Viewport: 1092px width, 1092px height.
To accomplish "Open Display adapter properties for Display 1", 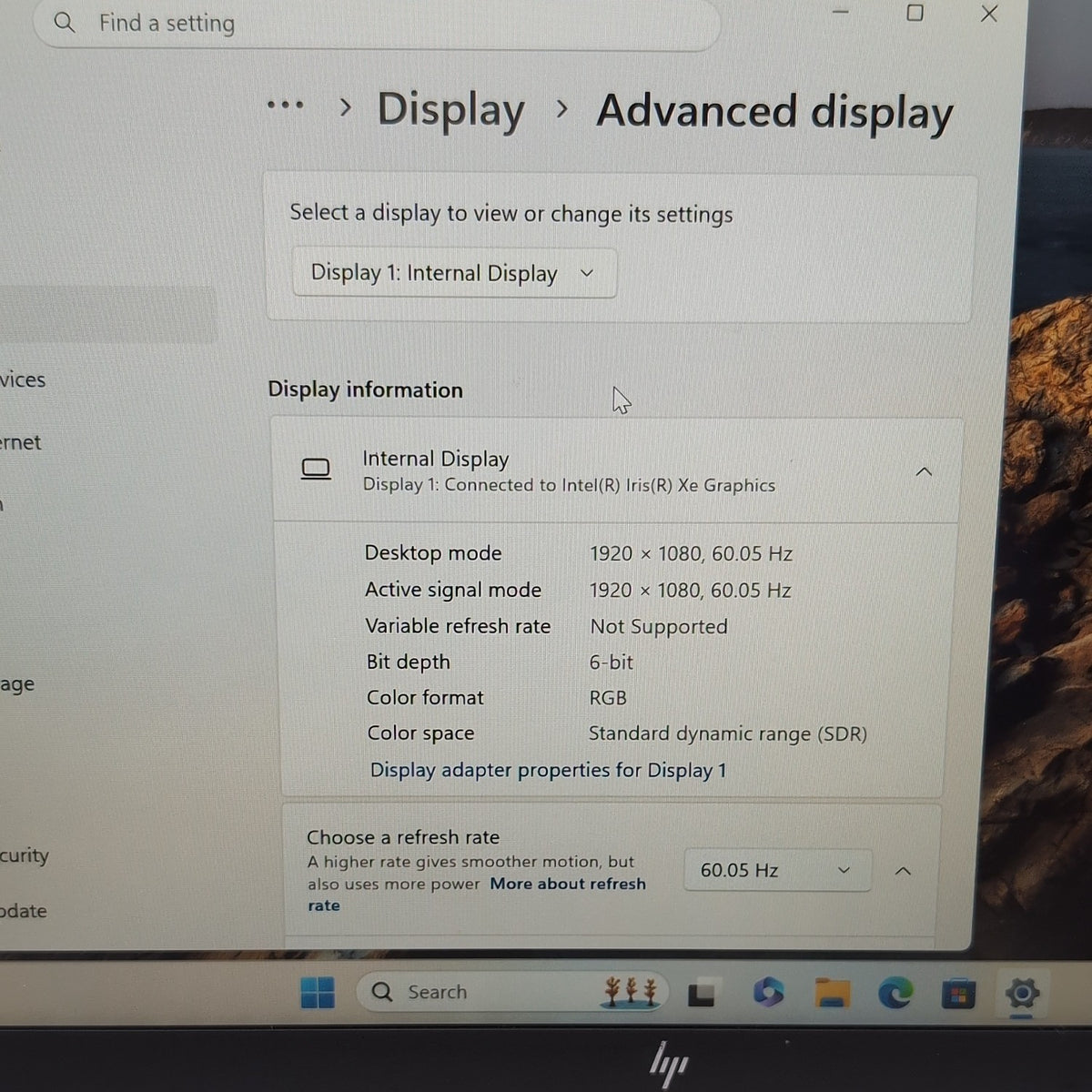I will coord(548,770).
